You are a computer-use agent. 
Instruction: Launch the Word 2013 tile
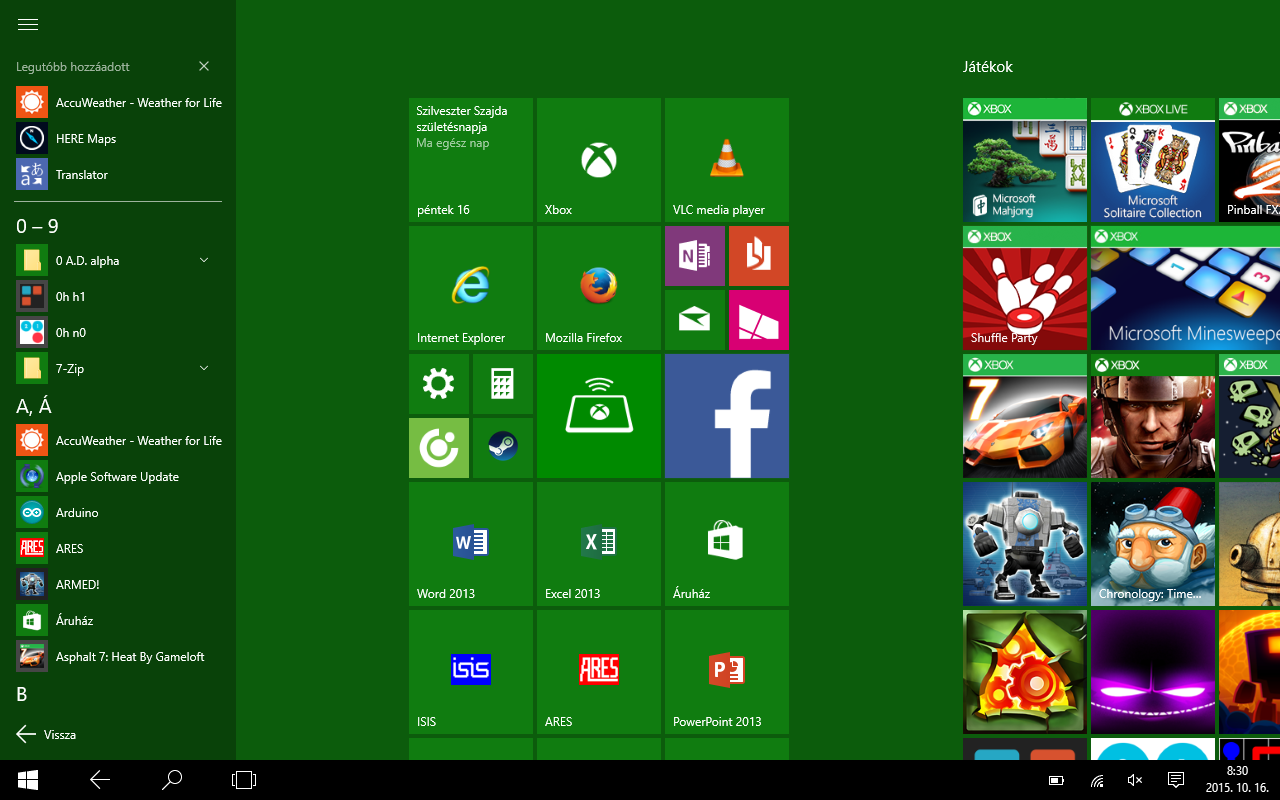click(x=471, y=544)
